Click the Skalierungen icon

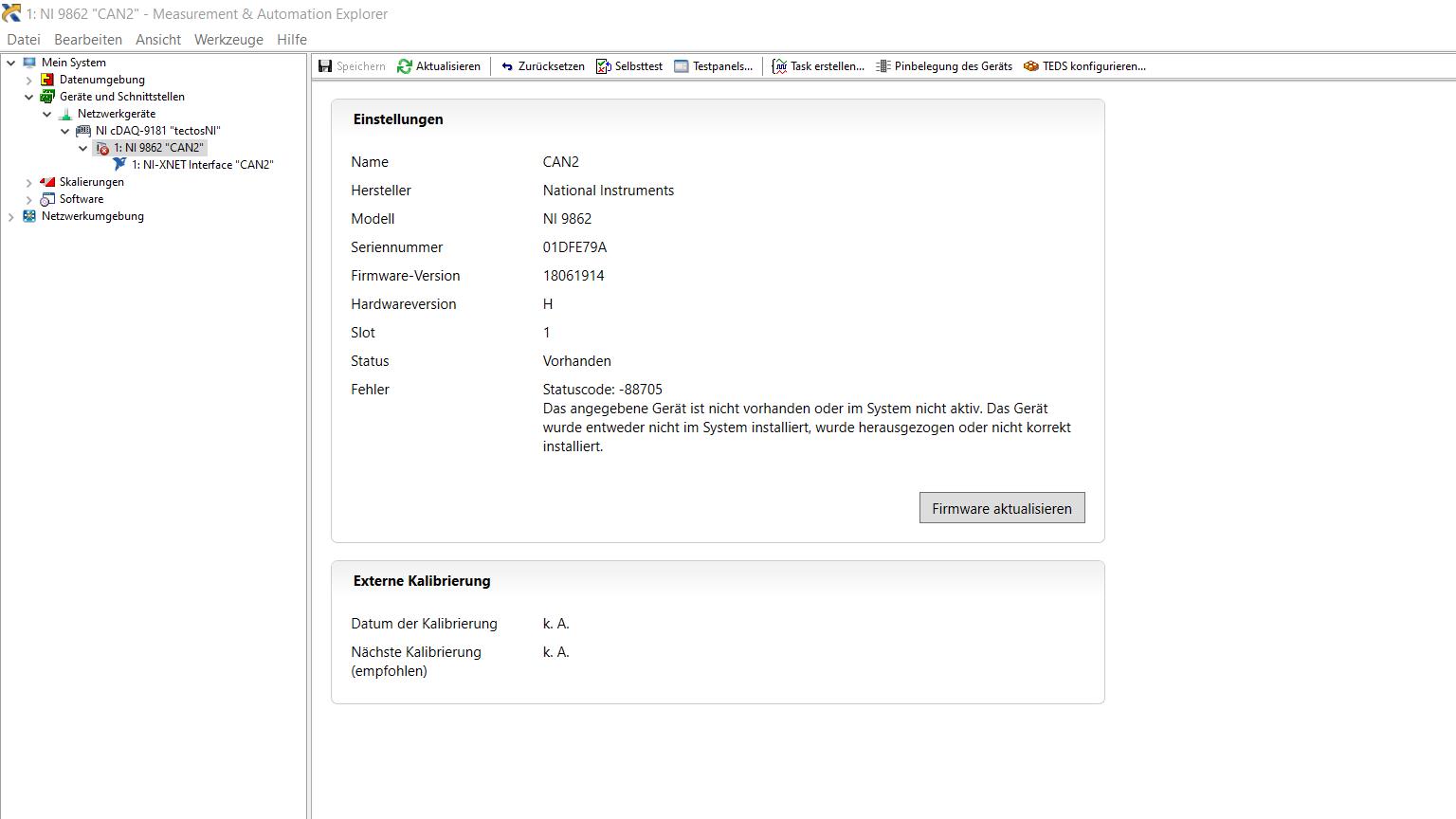click(47, 182)
